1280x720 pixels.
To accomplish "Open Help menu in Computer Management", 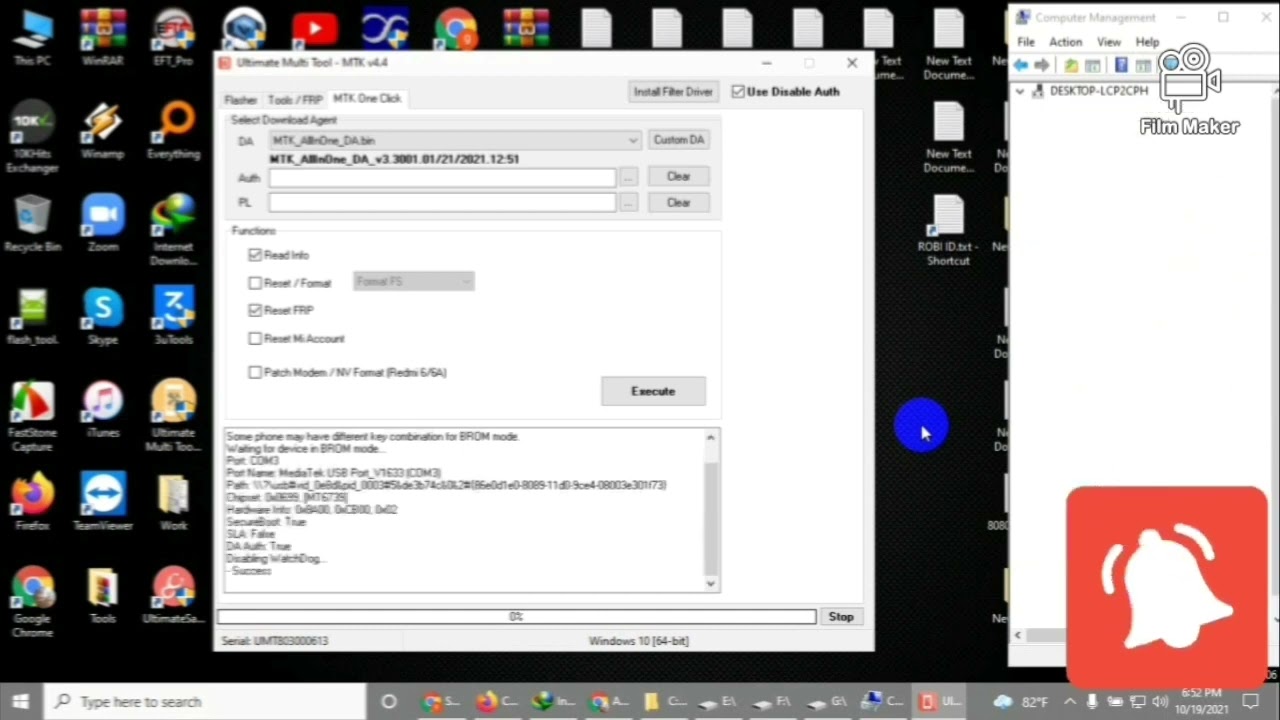I will 1147,42.
